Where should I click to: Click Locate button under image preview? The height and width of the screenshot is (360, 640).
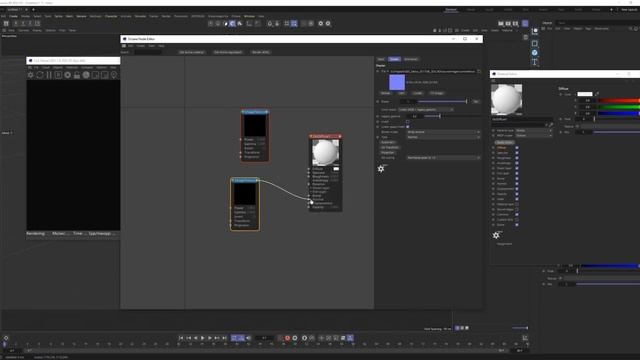417,93
